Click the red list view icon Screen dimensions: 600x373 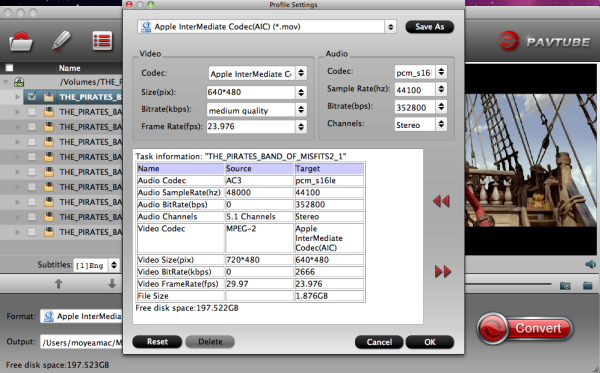point(102,41)
